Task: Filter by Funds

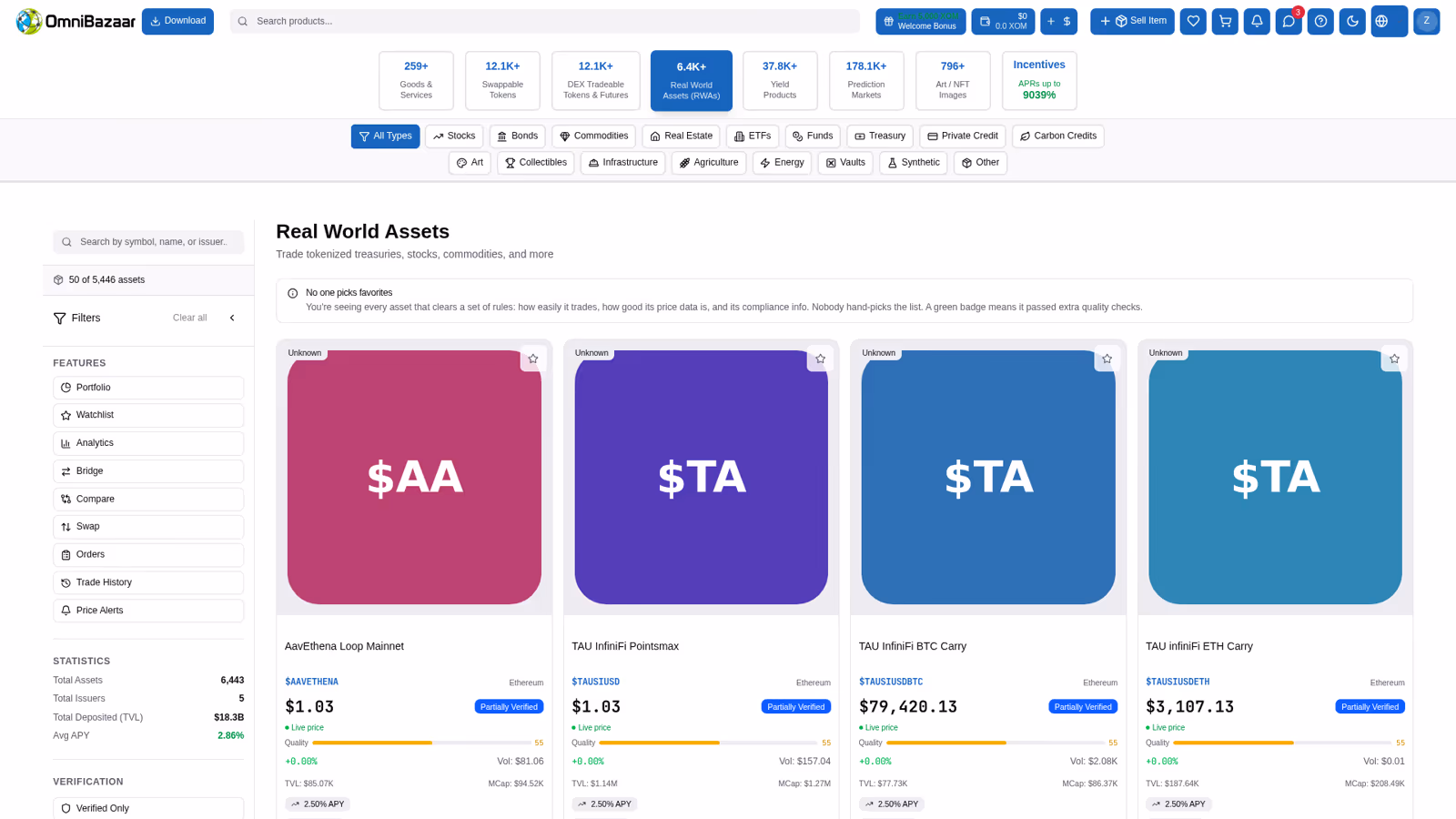Action: pos(813,136)
